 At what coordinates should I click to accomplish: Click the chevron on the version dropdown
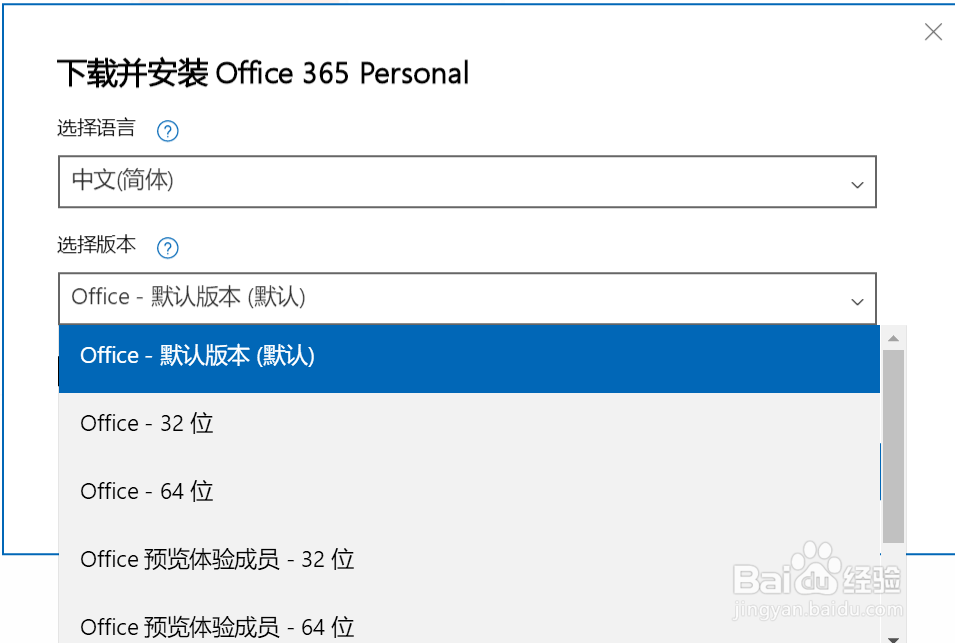coord(857,302)
